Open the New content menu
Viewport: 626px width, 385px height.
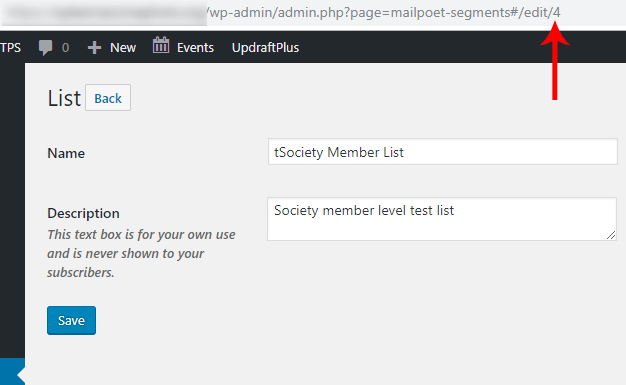[112, 48]
